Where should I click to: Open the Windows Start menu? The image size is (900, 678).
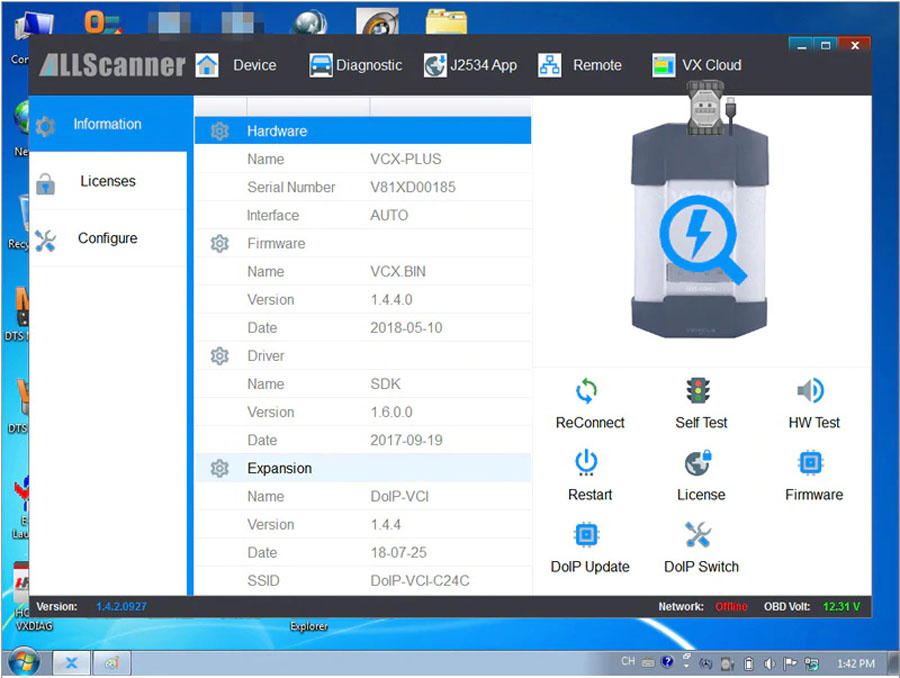tap(24, 662)
